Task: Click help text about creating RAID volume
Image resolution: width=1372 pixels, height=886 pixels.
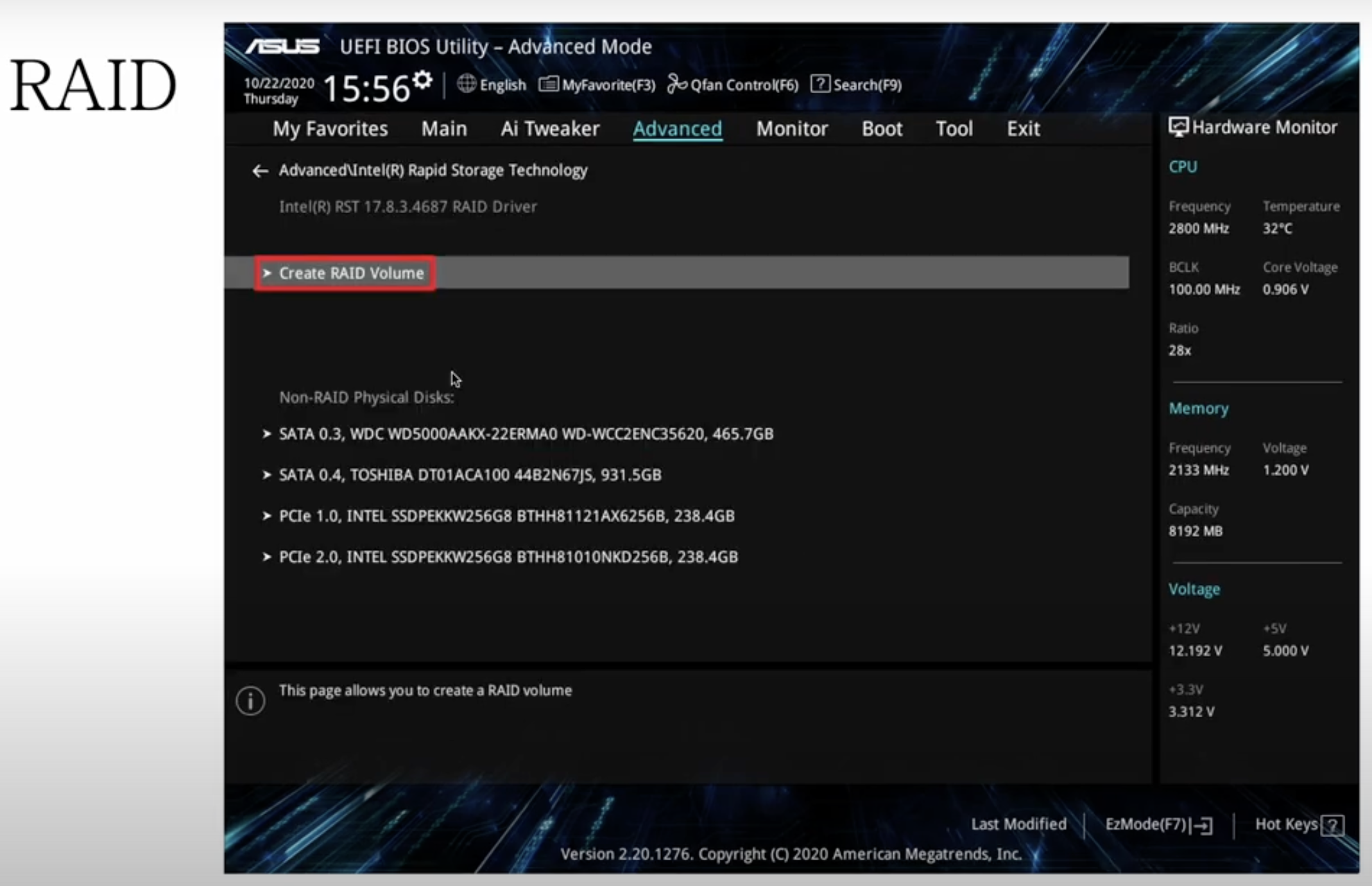Action: pos(425,691)
